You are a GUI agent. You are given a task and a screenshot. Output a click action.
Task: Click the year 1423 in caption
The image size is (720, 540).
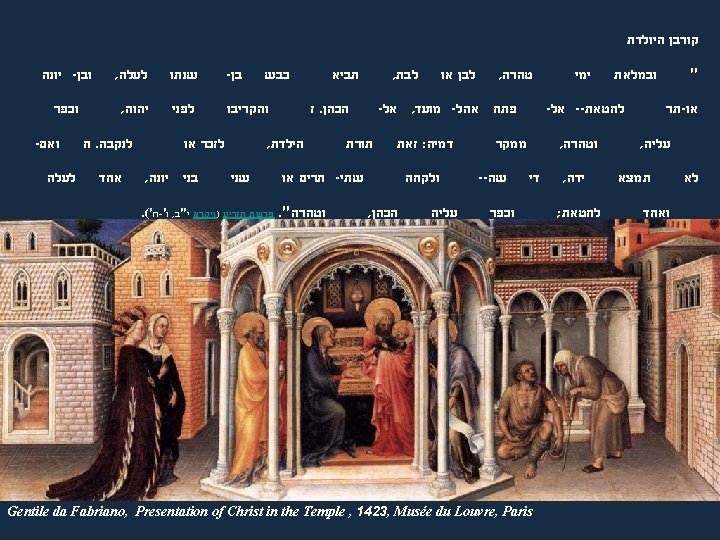372,511
